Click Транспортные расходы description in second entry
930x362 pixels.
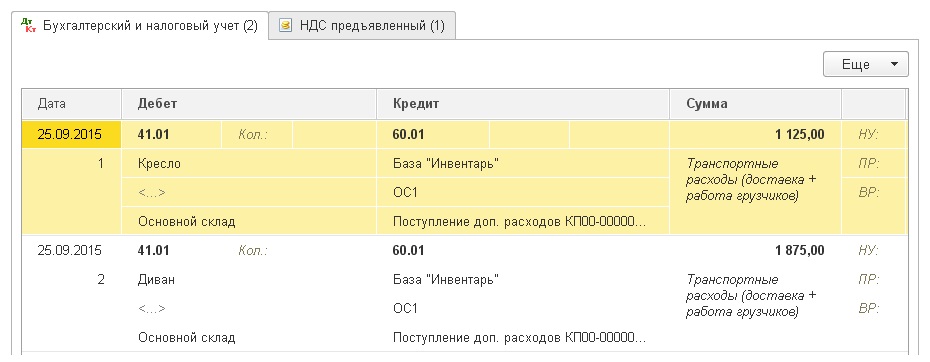click(x=751, y=296)
